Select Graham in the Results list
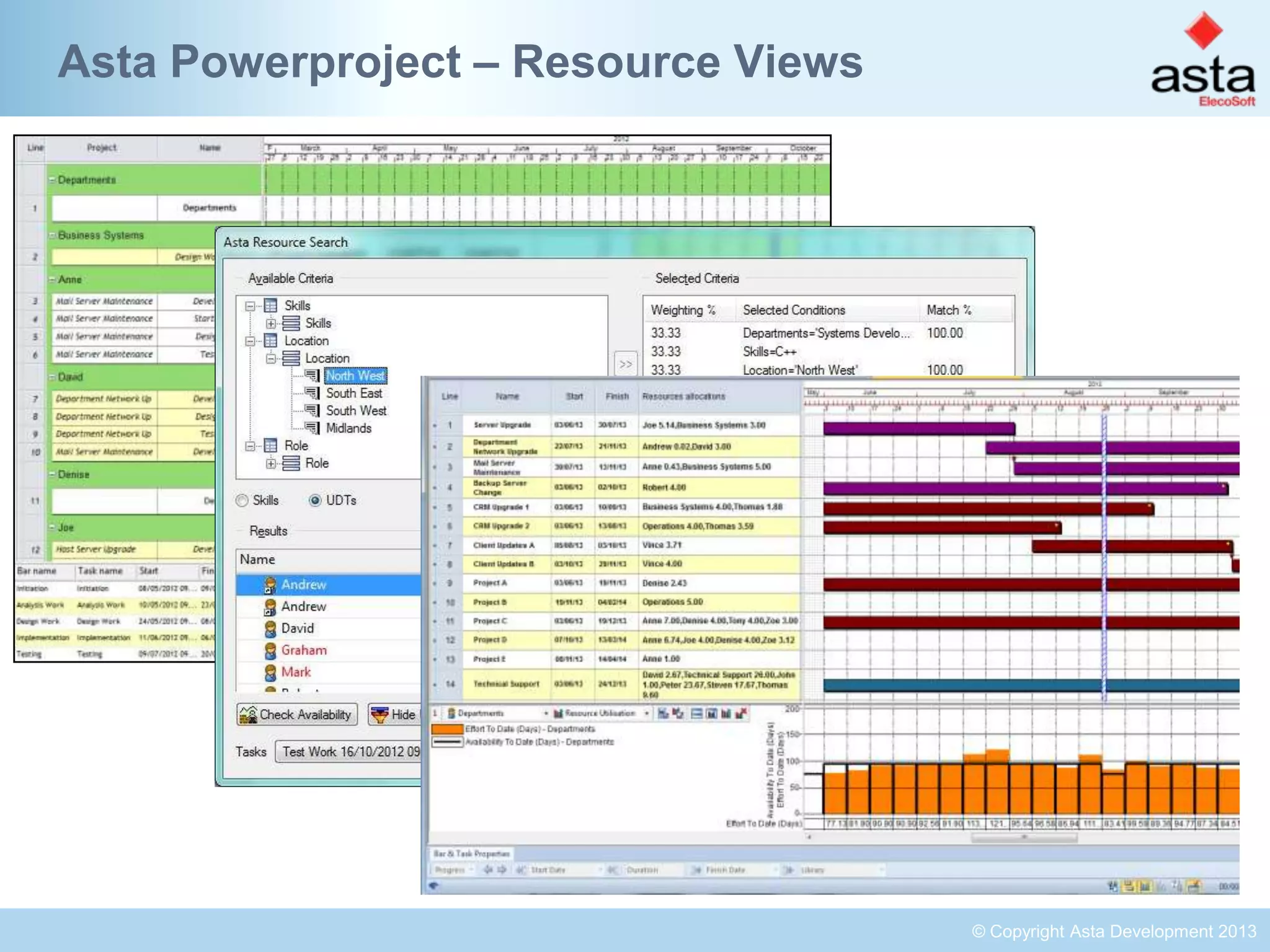Image resolution: width=1270 pixels, height=952 pixels. [329, 650]
